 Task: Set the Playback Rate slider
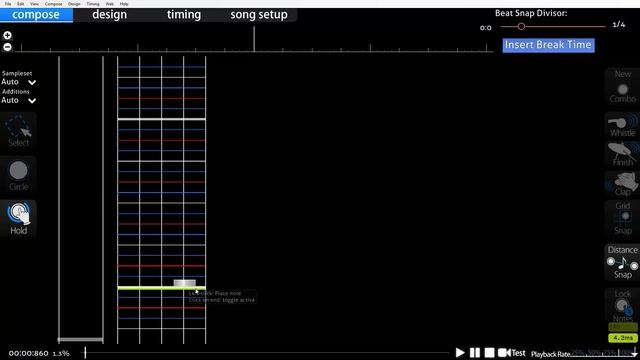(x=604, y=353)
